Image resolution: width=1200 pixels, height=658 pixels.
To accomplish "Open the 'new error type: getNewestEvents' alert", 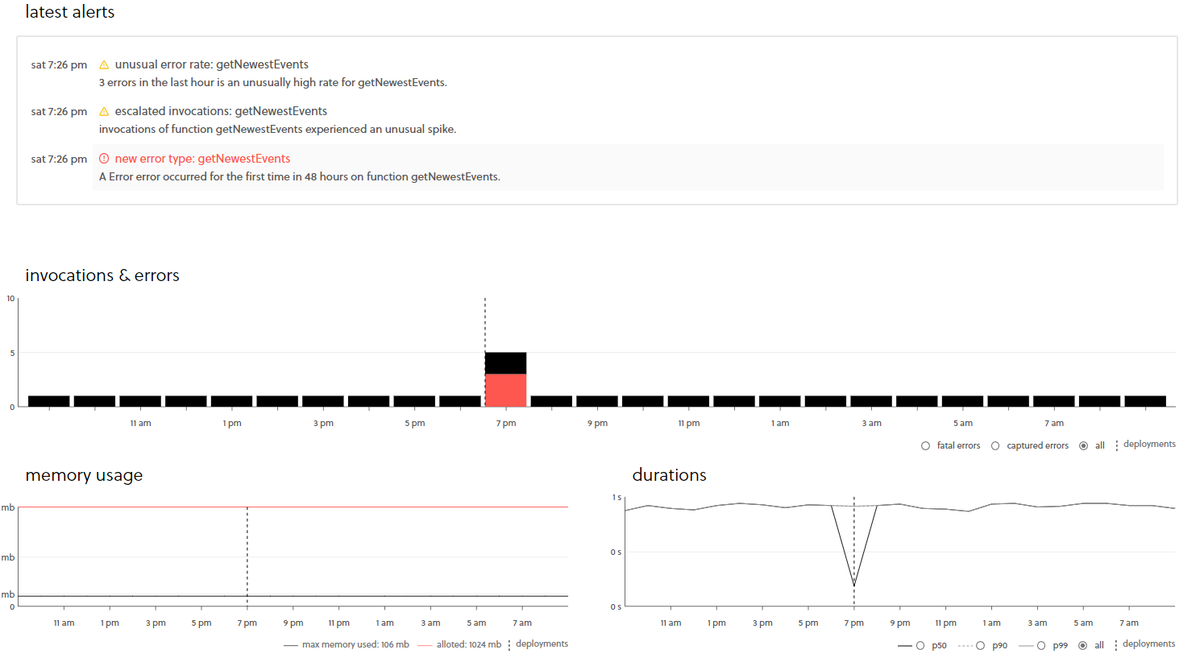I will [x=202, y=159].
